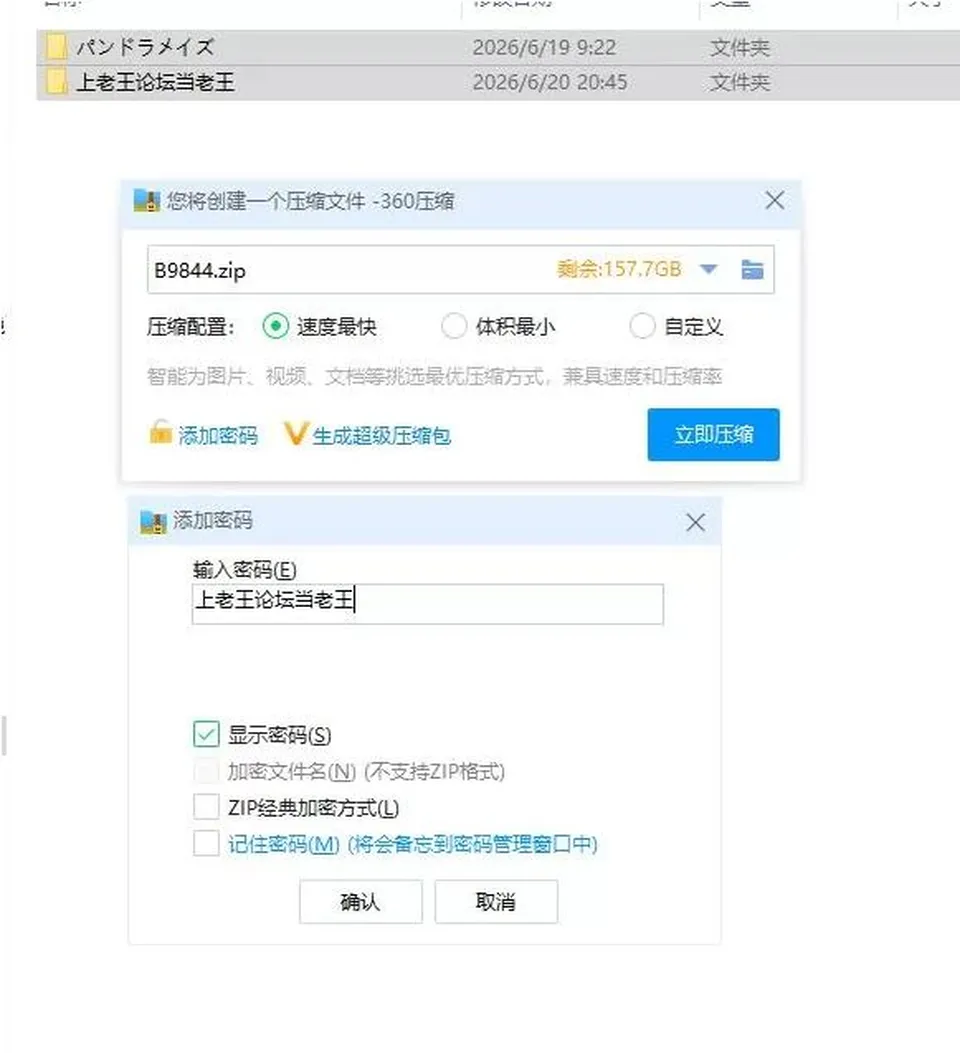The image size is (960, 1053).
Task: Click the date 2026/6/19 9:22
Action: point(544,47)
